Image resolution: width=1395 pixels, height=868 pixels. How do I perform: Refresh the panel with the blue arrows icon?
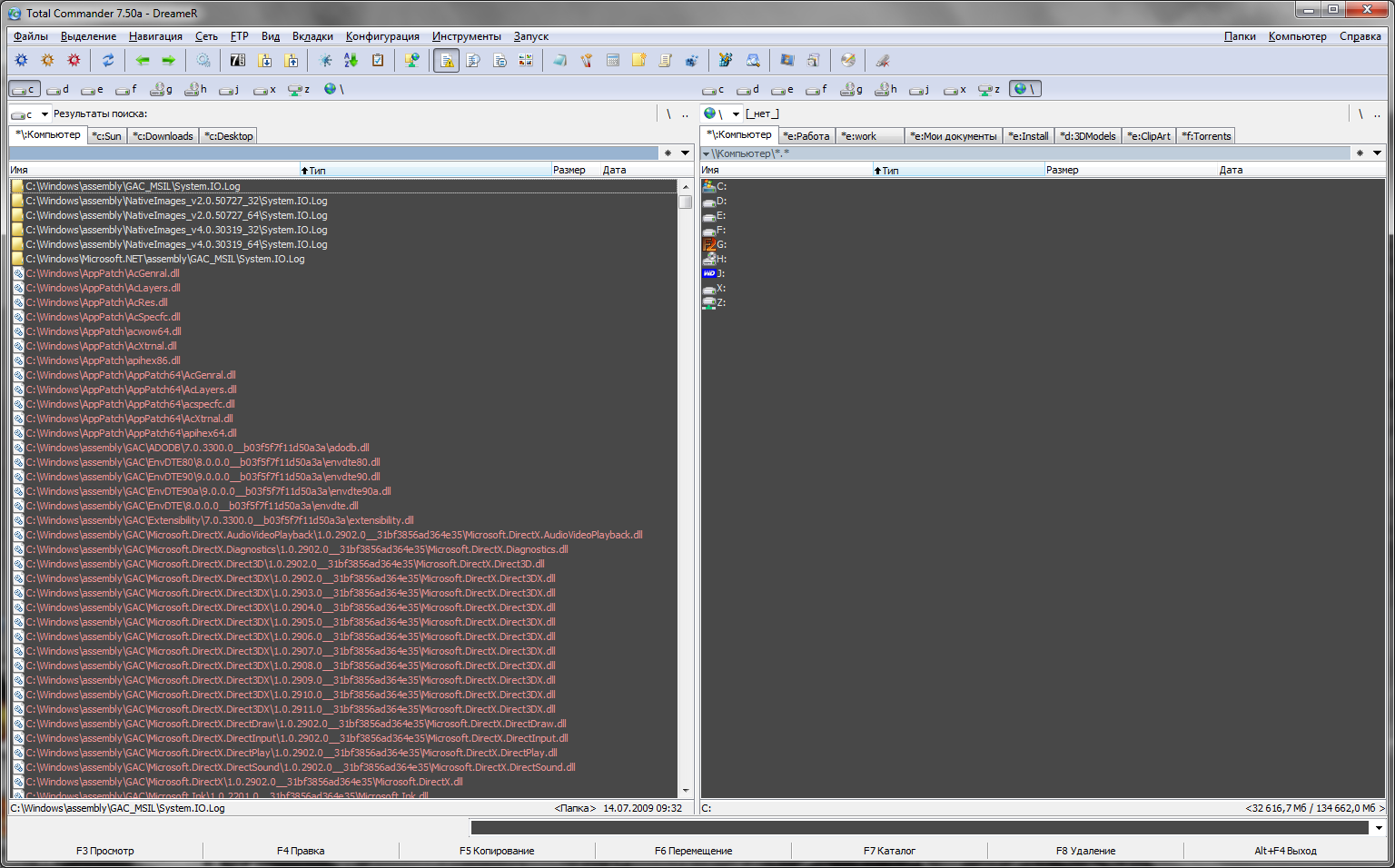click(x=108, y=60)
